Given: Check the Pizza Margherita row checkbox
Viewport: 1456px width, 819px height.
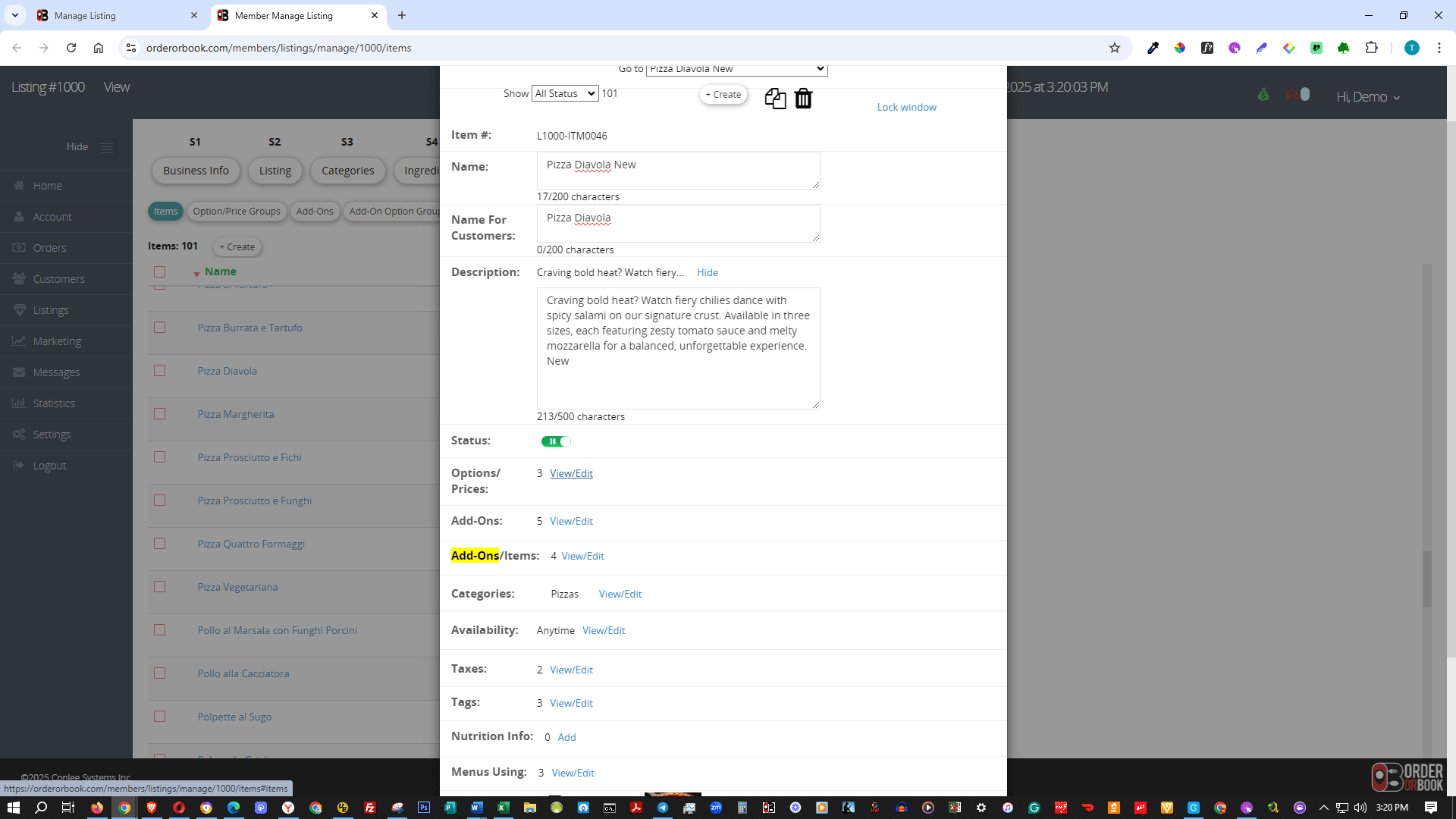Looking at the screenshot, I should pos(159,414).
